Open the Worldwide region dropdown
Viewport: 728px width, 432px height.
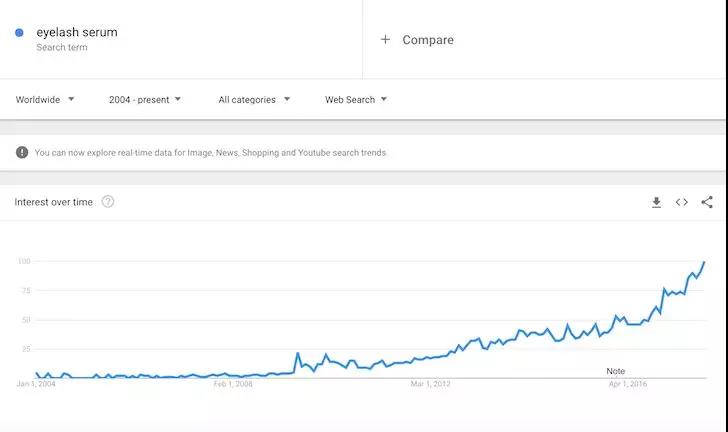coord(45,99)
